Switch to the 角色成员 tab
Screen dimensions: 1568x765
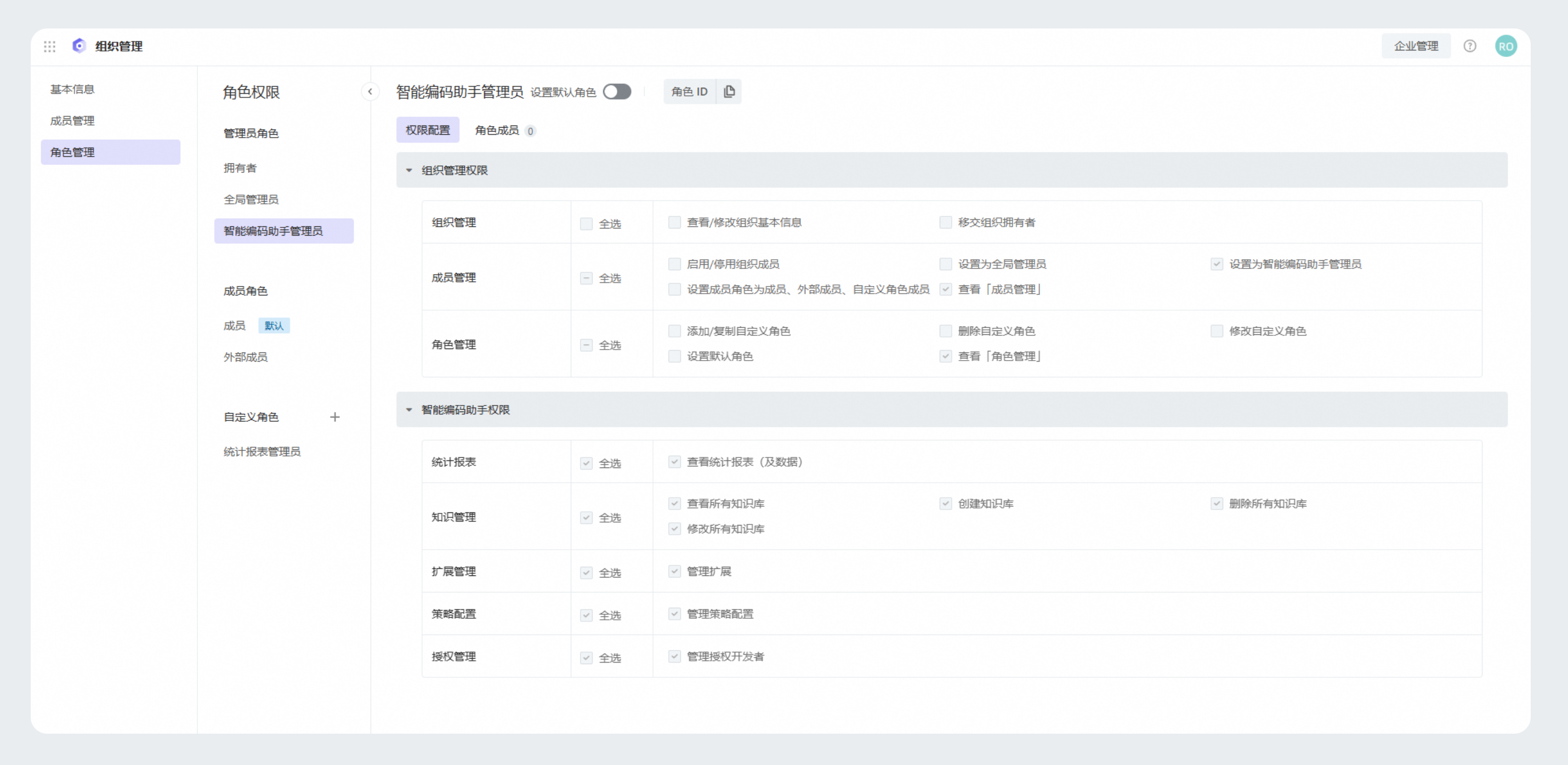pyautogui.click(x=497, y=130)
